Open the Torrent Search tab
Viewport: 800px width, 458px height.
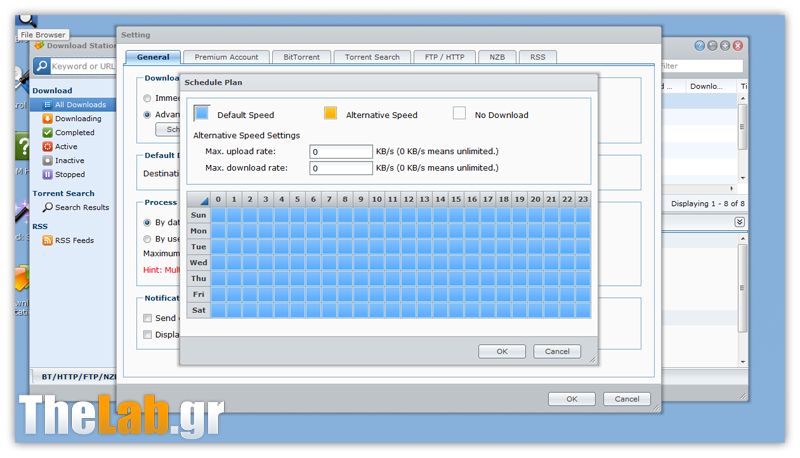pyautogui.click(x=372, y=57)
